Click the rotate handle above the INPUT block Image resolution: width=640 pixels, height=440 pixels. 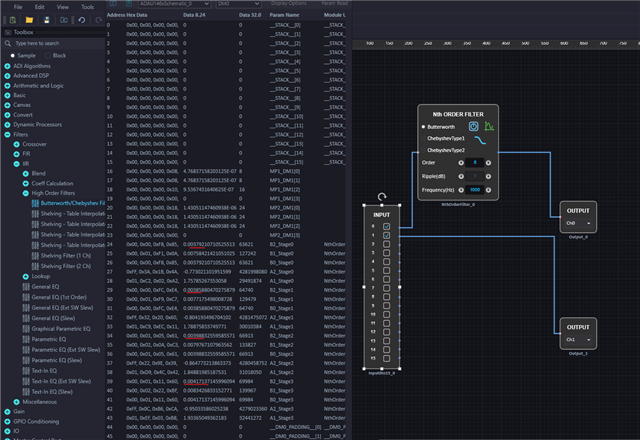click(x=382, y=197)
